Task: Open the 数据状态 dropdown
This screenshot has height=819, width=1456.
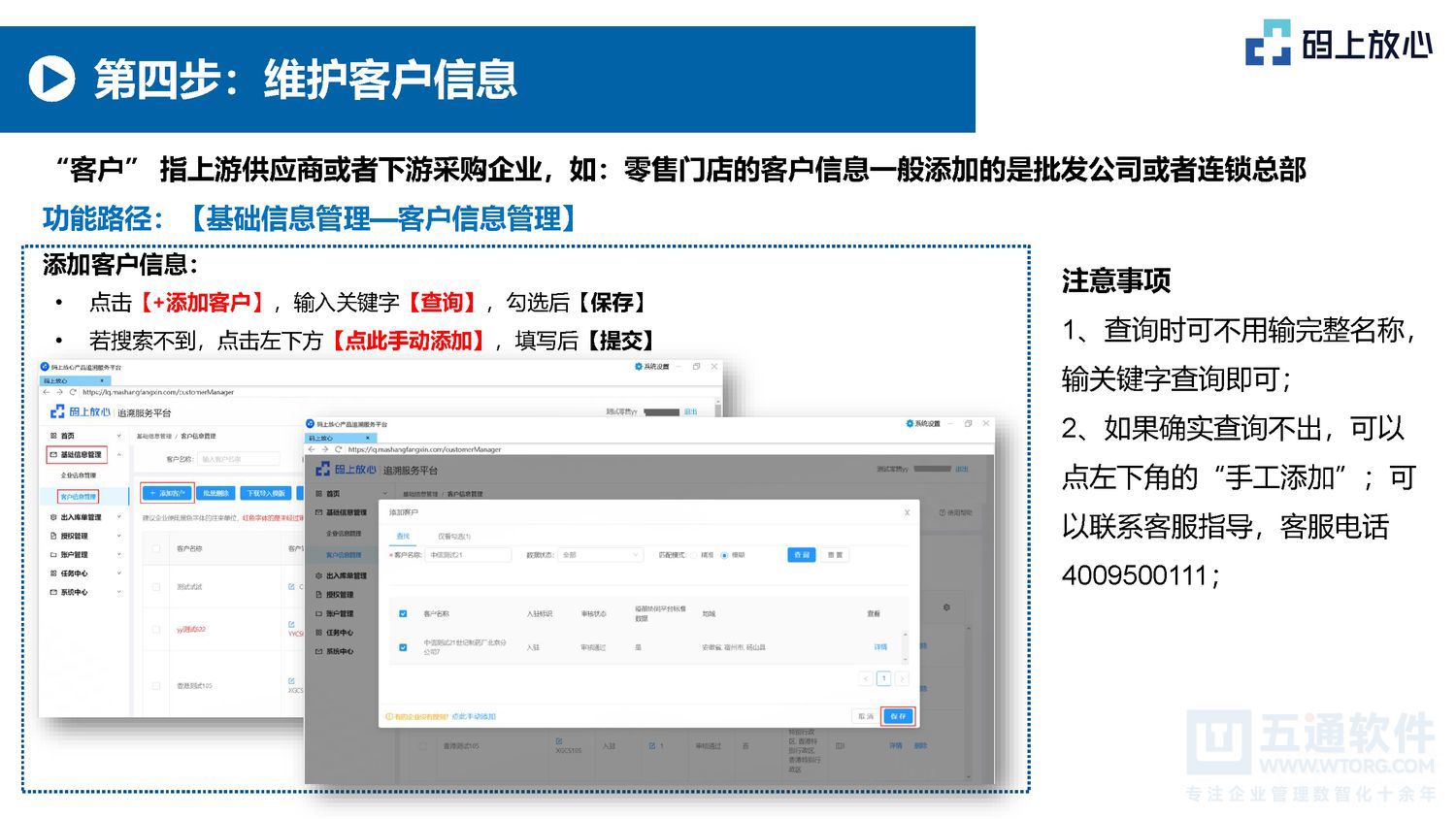Action: pyautogui.click(x=601, y=555)
